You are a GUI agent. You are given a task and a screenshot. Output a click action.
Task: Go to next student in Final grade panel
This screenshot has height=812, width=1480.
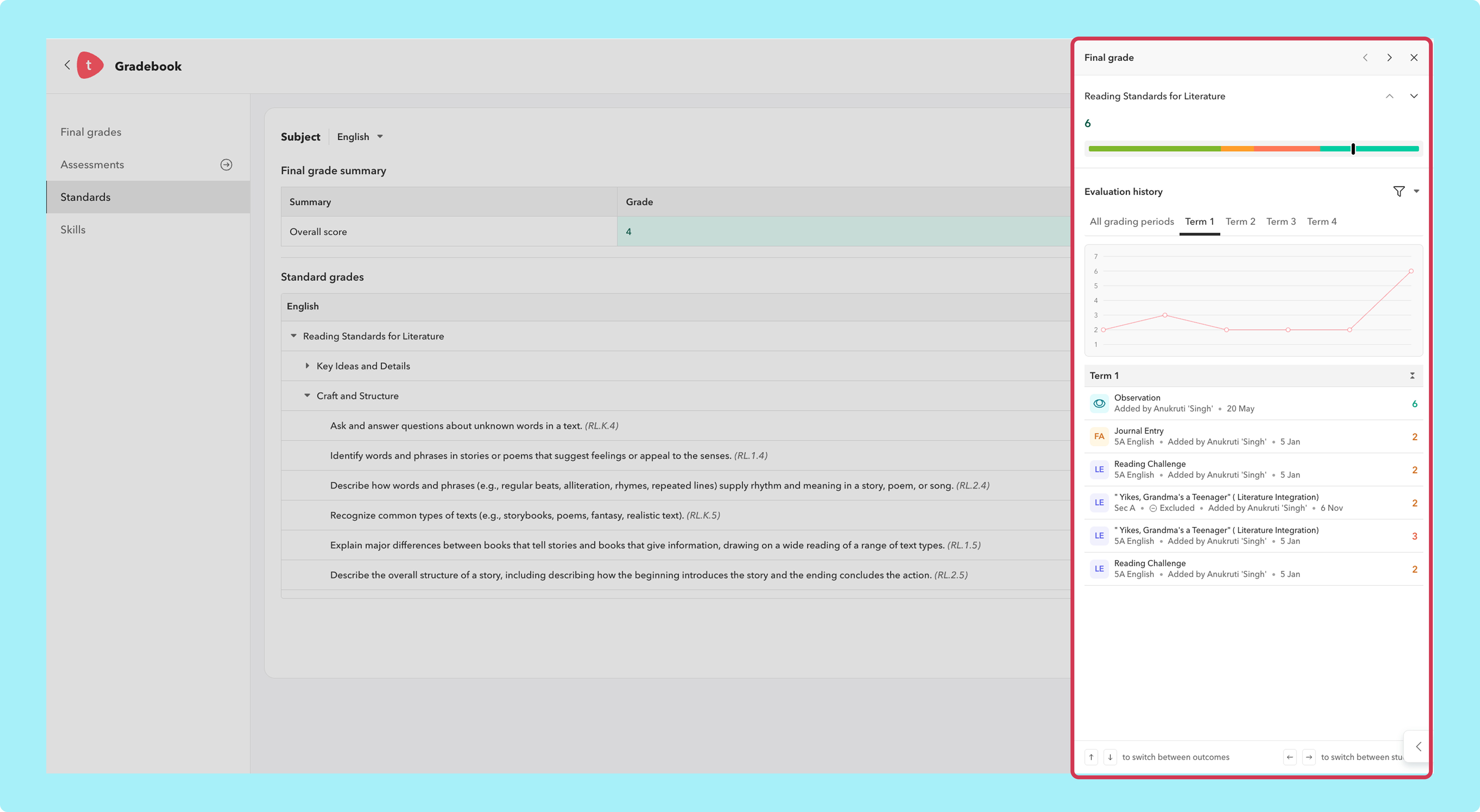point(1389,57)
